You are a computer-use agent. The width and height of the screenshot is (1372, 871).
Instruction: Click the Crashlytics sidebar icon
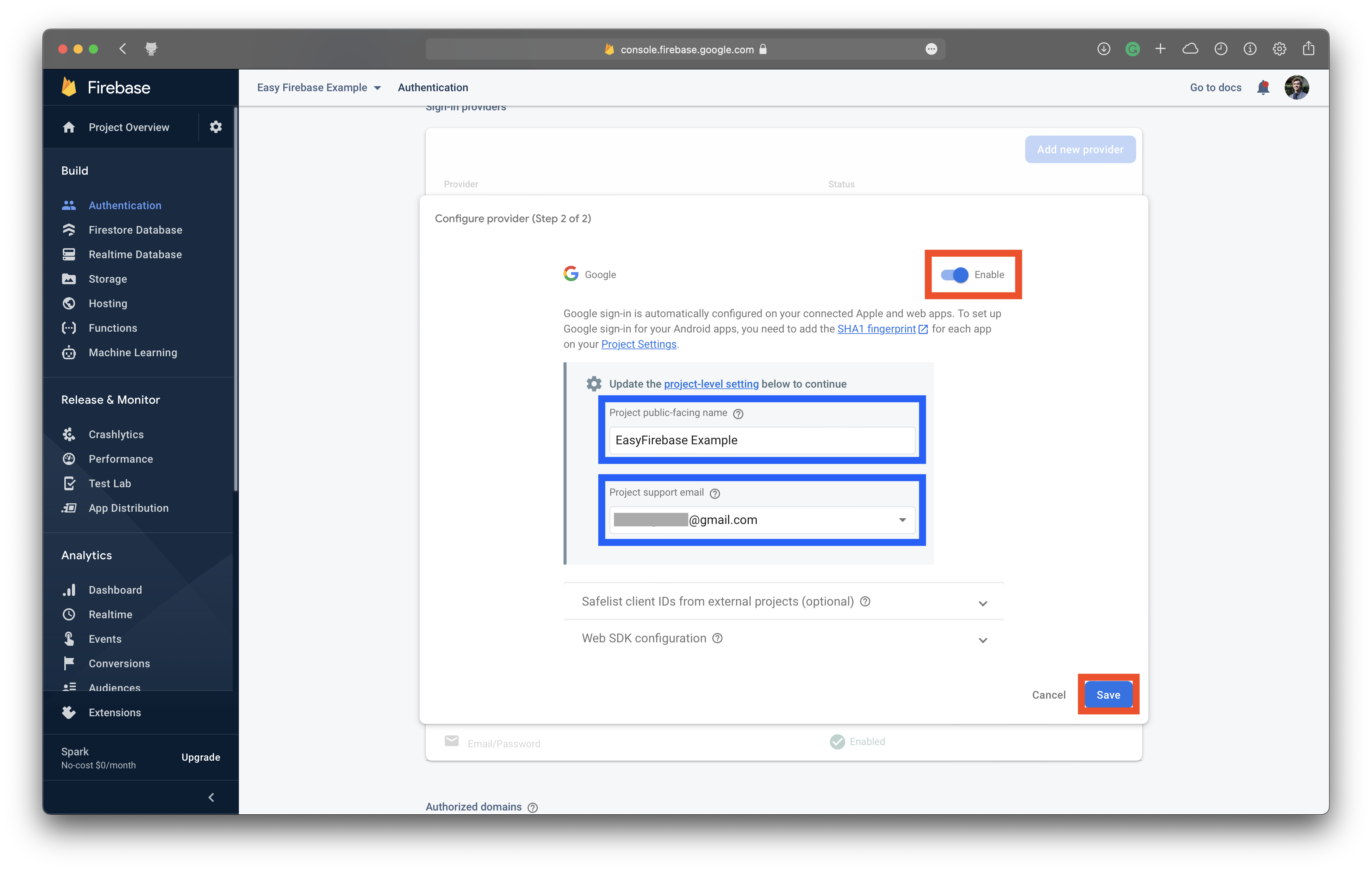pos(69,434)
